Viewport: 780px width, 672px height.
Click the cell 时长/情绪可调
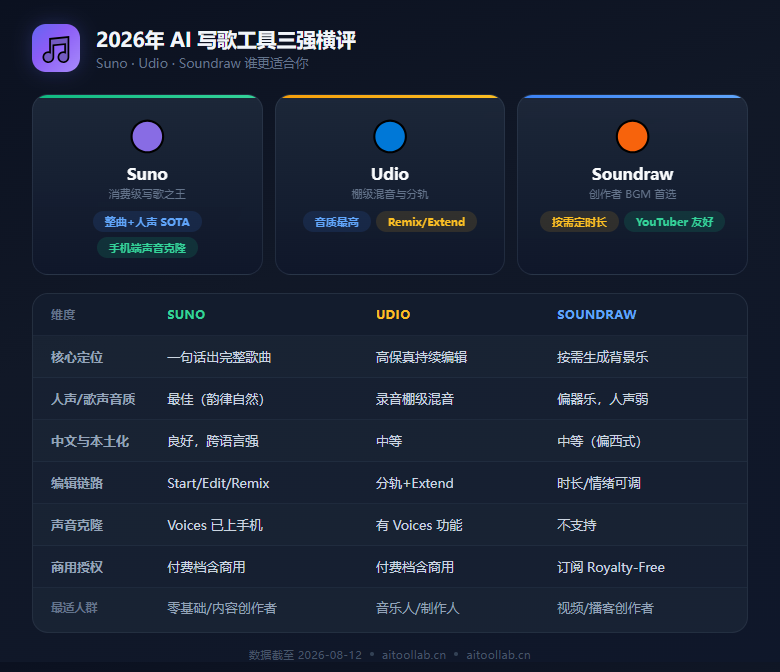coord(599,483)
